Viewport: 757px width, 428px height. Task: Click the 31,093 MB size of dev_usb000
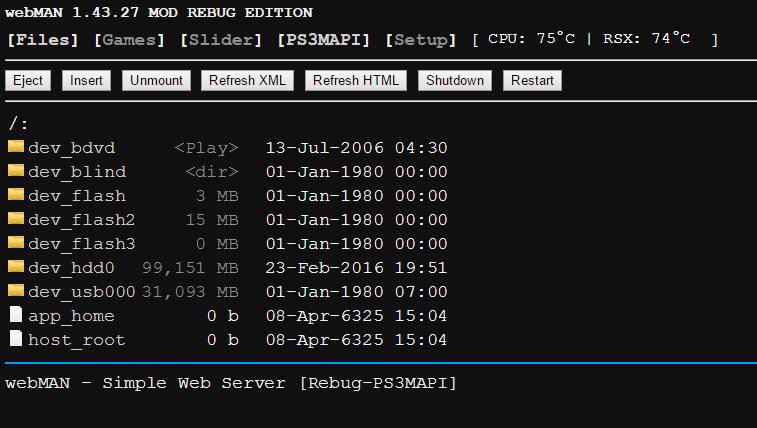[190, 292]
